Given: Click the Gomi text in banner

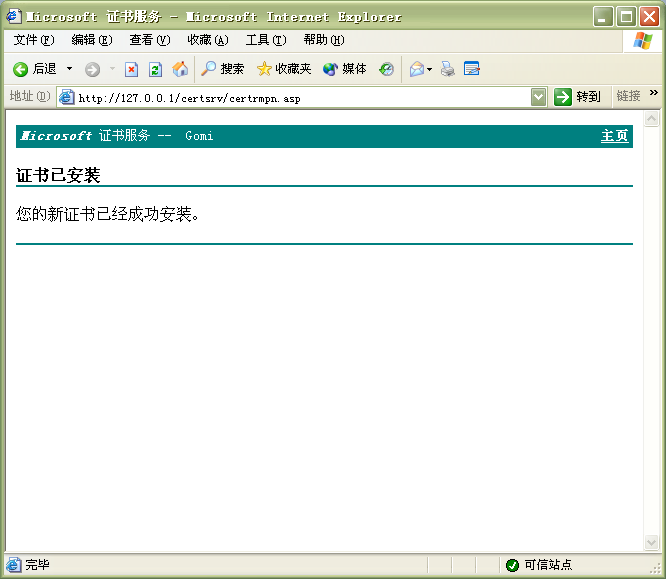Looking at the screenshot, I should click(199, 136).
